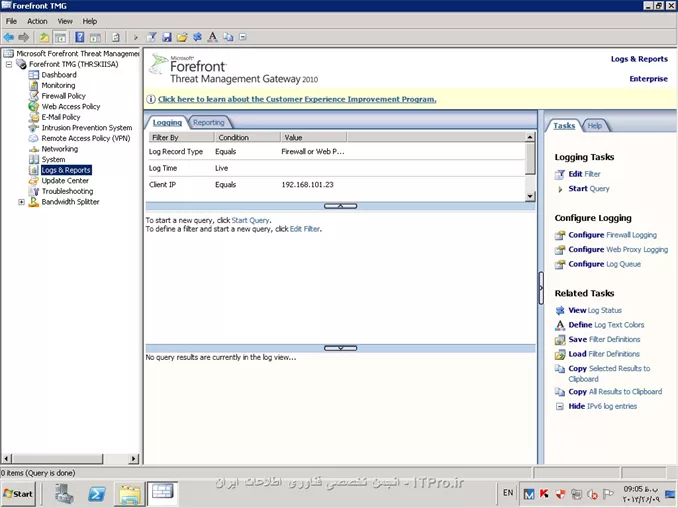
Task: Click filter list scrollbar down arrow
Action: click(x=530, y=197)
